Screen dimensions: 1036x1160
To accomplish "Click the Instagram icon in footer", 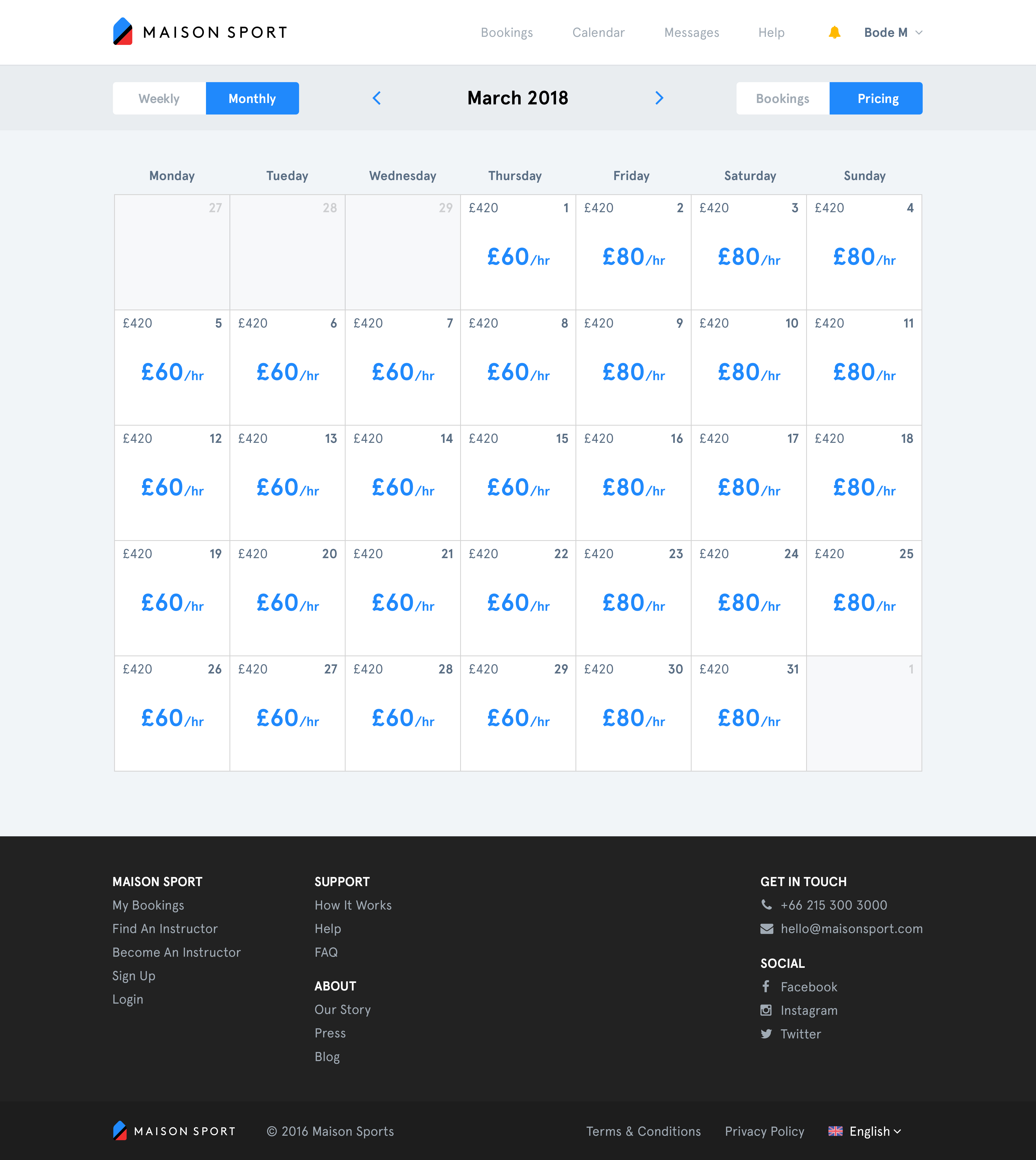I will pos(766,1010).
